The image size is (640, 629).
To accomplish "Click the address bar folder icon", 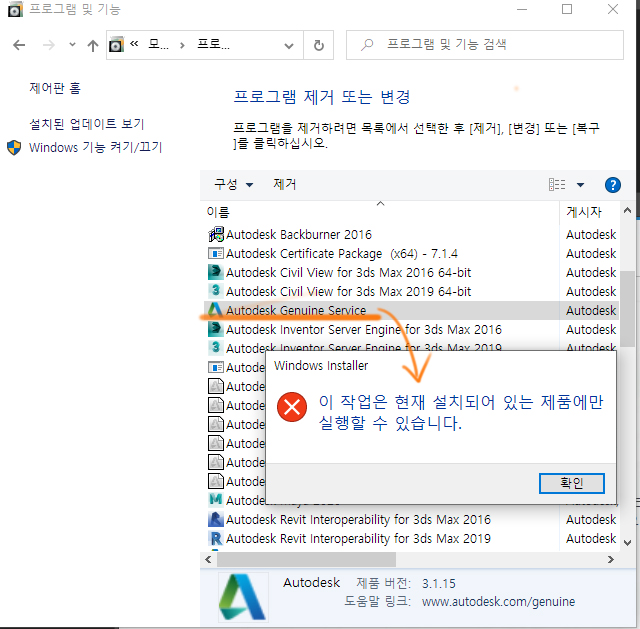I will (x=116, y=44).
